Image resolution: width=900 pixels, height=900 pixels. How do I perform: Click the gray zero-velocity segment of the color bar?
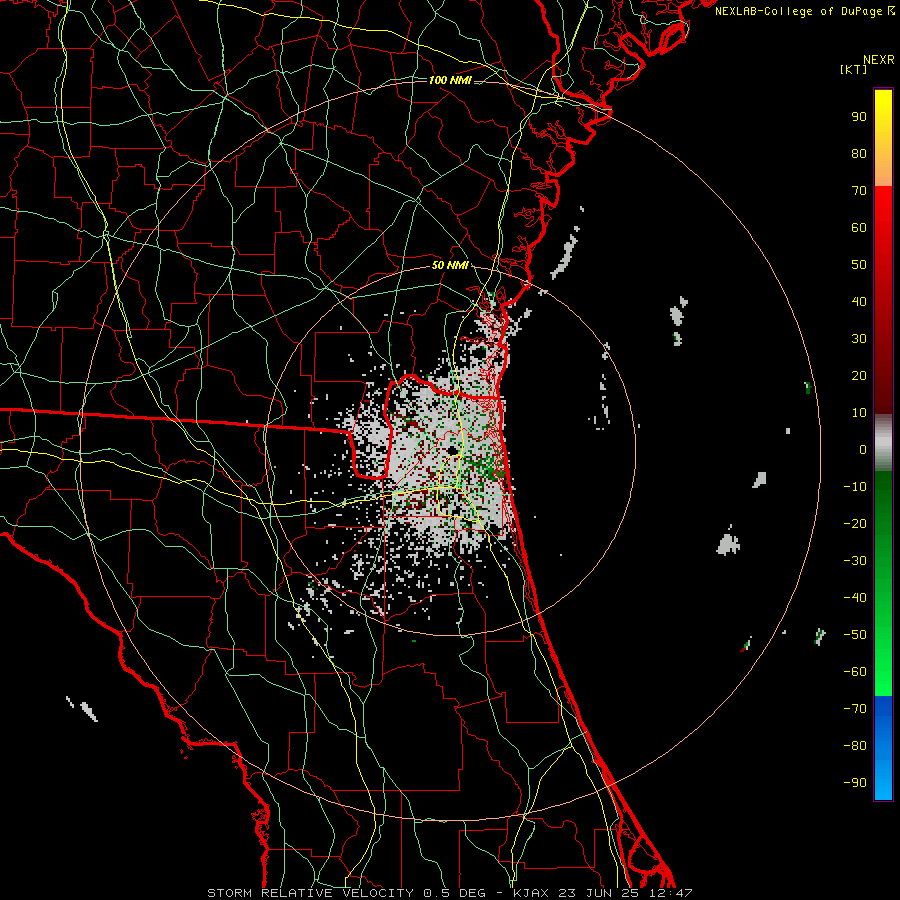pos(883,443)
